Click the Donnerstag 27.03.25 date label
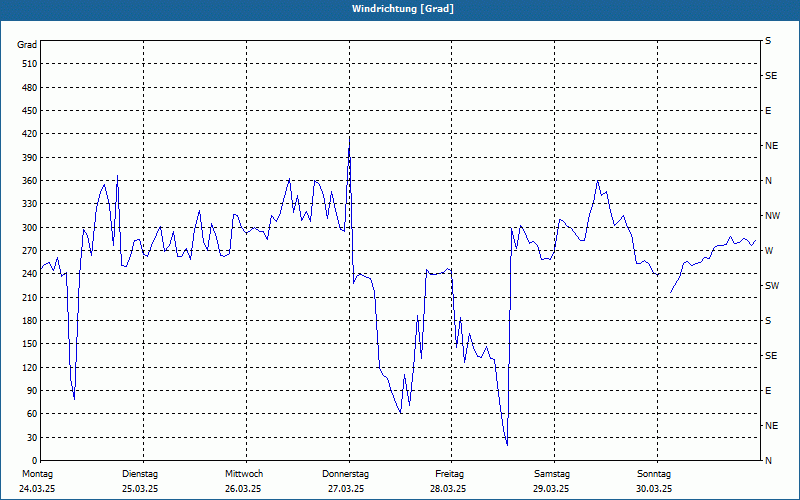The image size is (800, 500). click(x=345, y=481)
